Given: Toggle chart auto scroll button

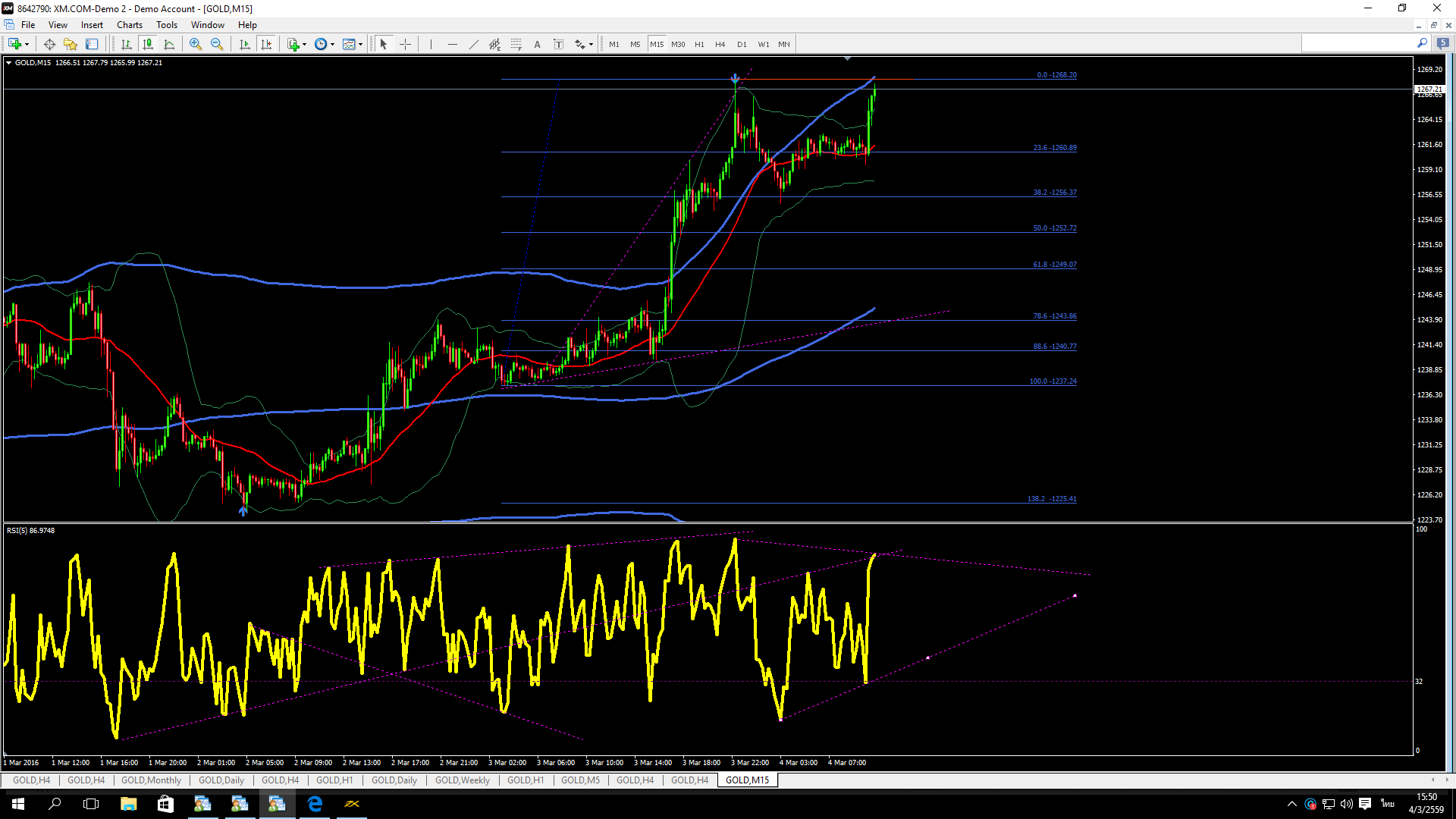Looking at the screenshot, I should (x=245, y=44).
